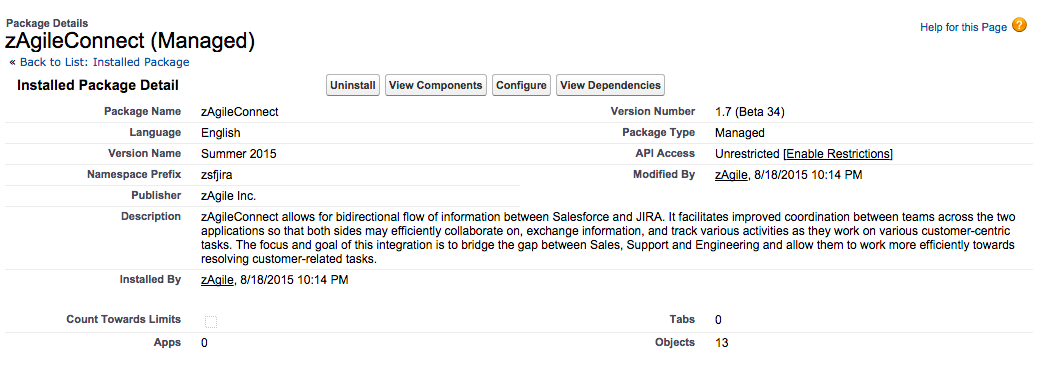Click the Version Number value 1.7 (Beta 34)
Viewport: 1038px width, 367px height.
click(749, 112)
